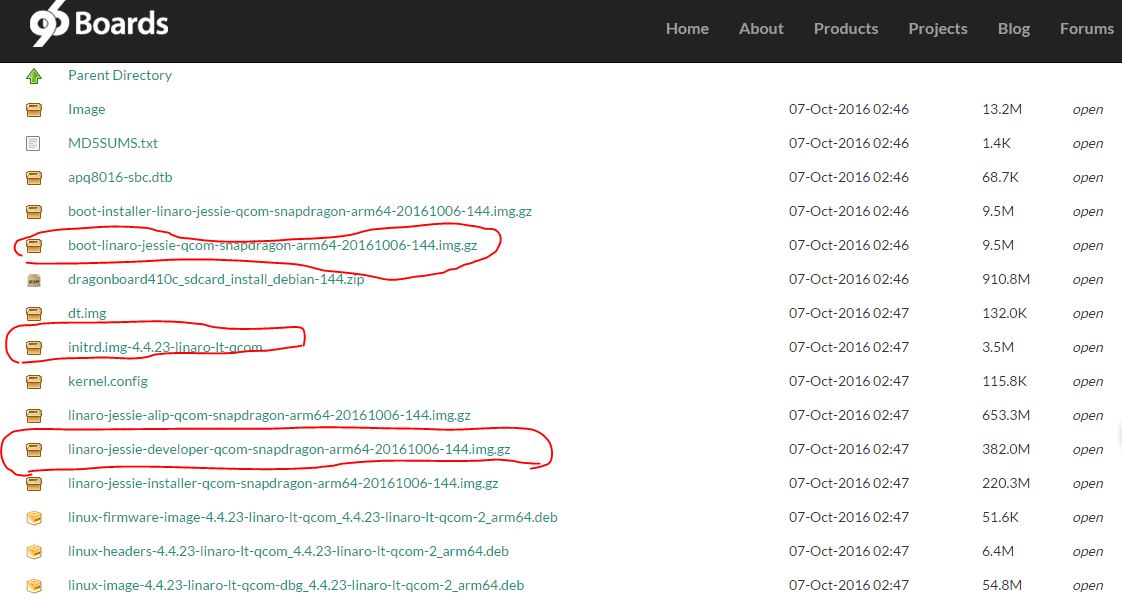
Task: Click the icon next to dt.img
Action: (x=34, y=313)
